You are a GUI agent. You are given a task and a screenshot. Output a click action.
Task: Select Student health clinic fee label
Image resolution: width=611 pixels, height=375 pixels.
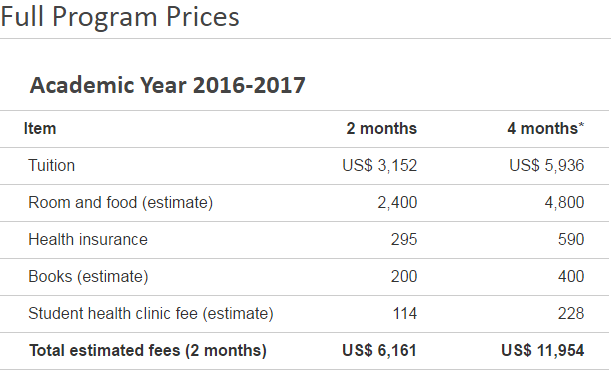coord(151,314)
